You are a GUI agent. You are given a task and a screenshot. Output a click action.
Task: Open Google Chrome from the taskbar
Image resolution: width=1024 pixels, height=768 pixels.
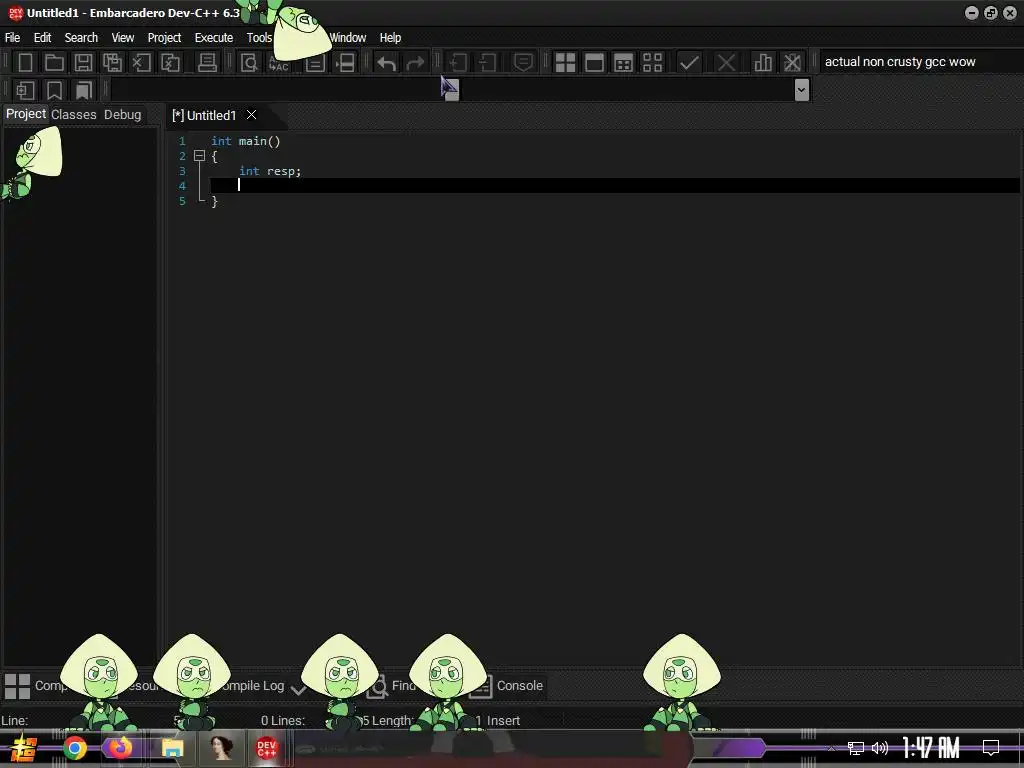(x=74, y=748)
